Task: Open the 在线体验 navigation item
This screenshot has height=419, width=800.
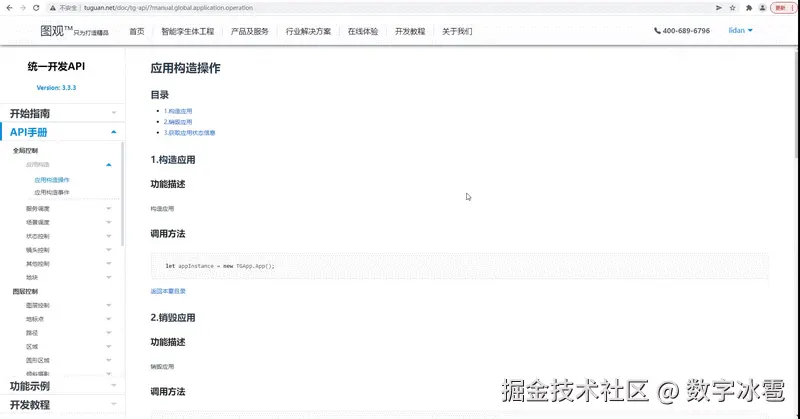Action: coord(363,31)
